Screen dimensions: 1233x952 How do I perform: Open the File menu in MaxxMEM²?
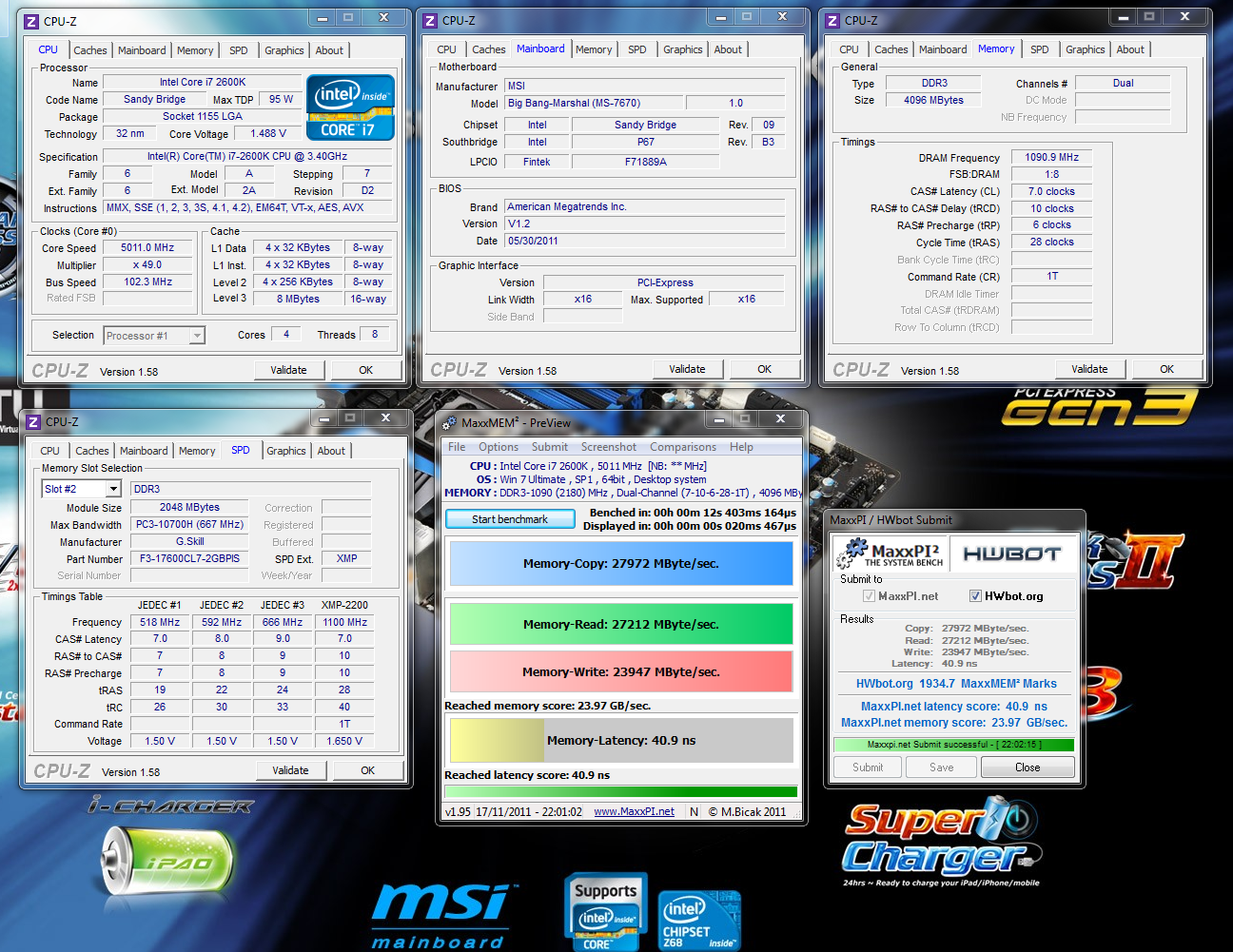pos(457,447)
